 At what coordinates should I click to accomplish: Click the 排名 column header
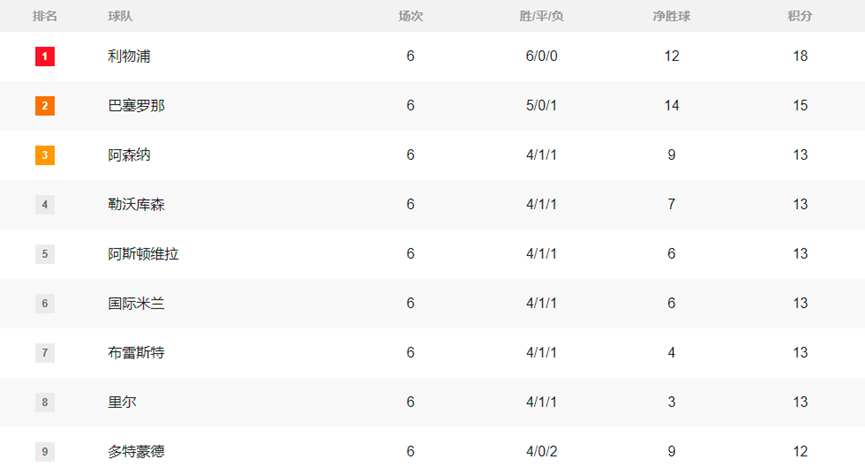(x=45, y=16)
